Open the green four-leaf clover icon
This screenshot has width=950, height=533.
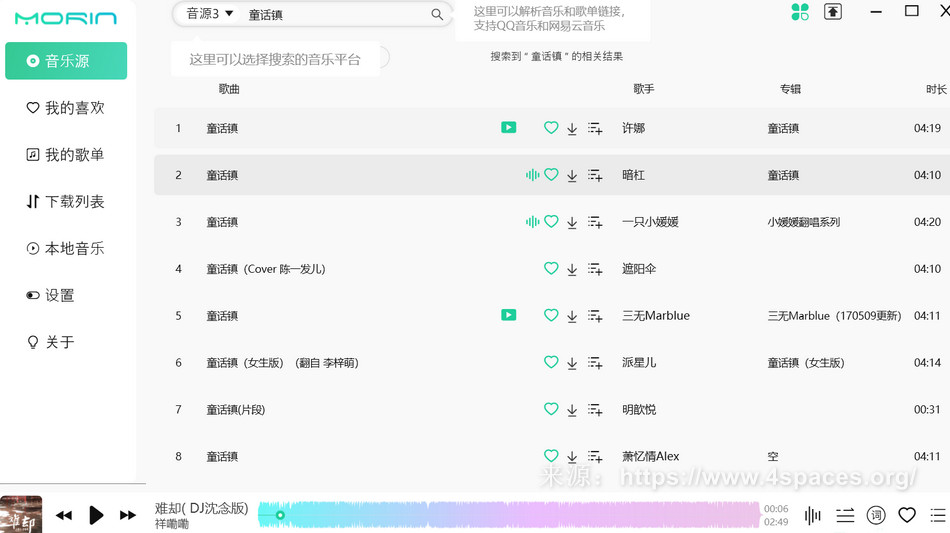pyautogui.click(x=800, y=12)
